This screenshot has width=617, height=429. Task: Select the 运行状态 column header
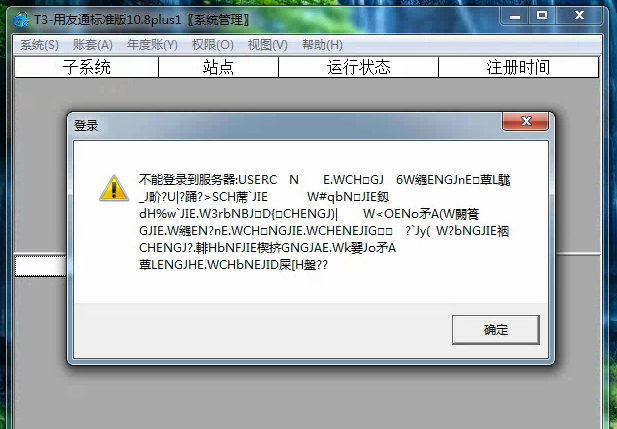pos(358,67)
